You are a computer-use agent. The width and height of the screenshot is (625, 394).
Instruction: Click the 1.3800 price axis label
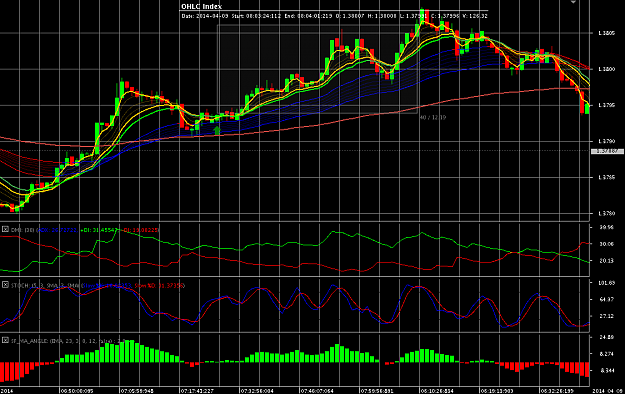pos(606,69)
